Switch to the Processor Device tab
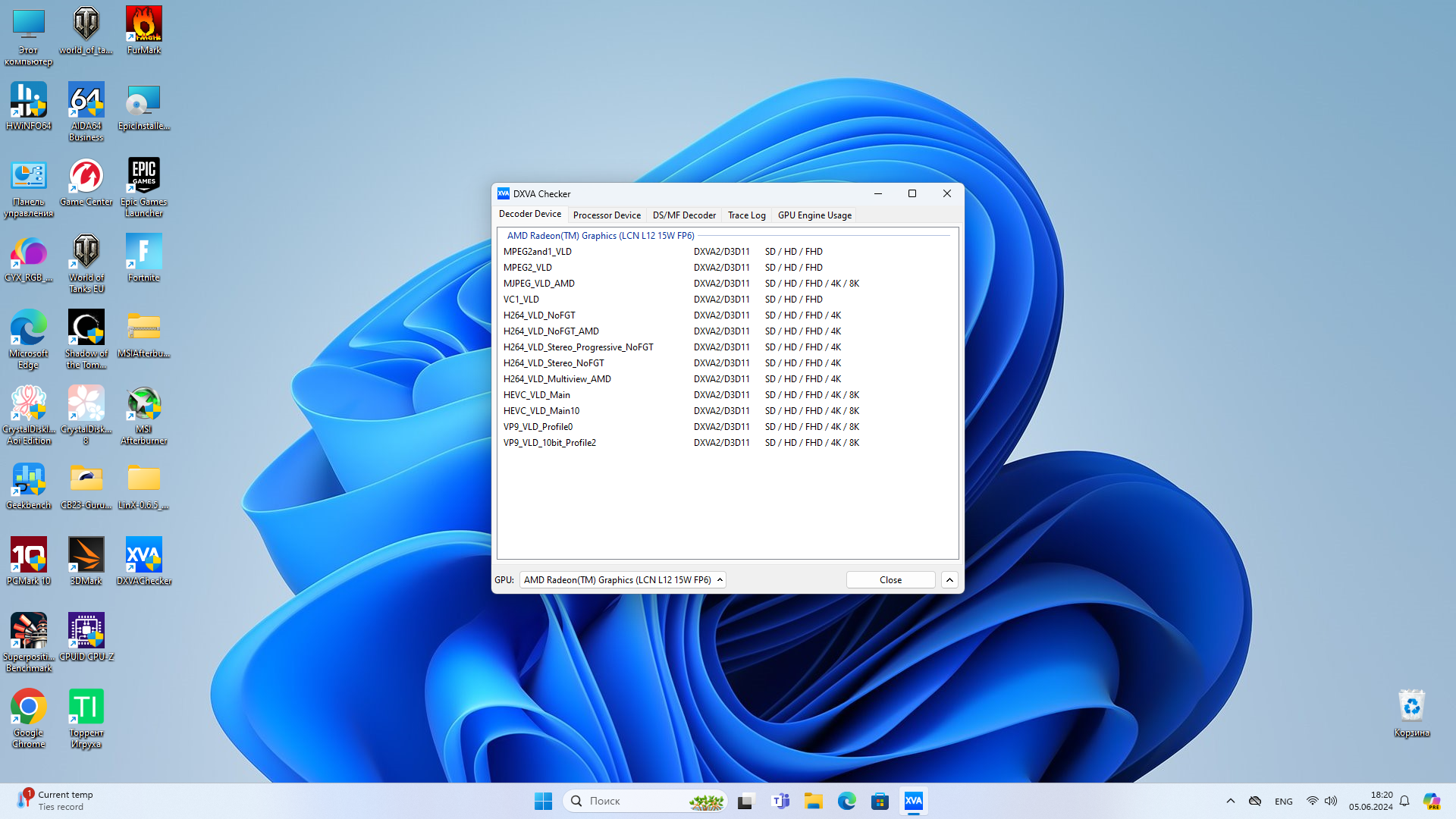Image resolution: width=1456 pixels, height=819 pixels. (x=607, y=215)
